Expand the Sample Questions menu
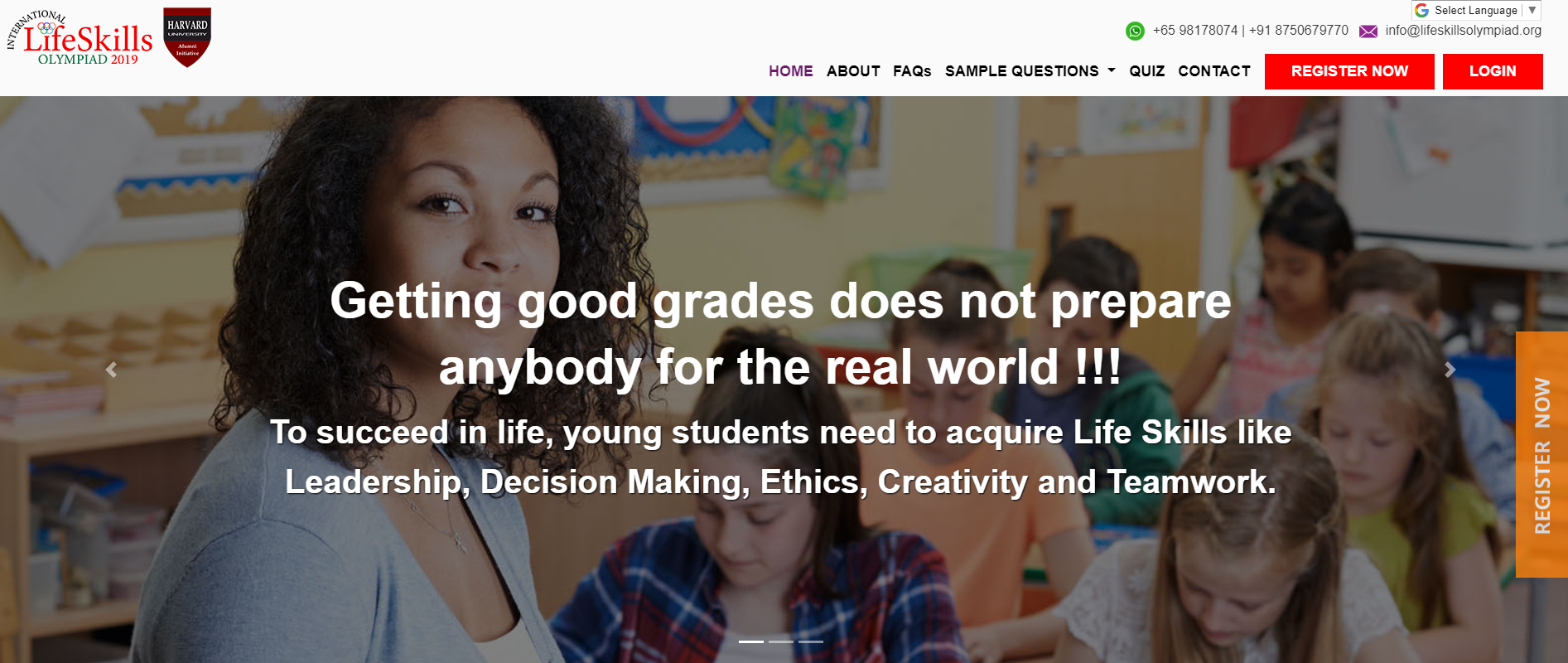 coord(1030,71)
